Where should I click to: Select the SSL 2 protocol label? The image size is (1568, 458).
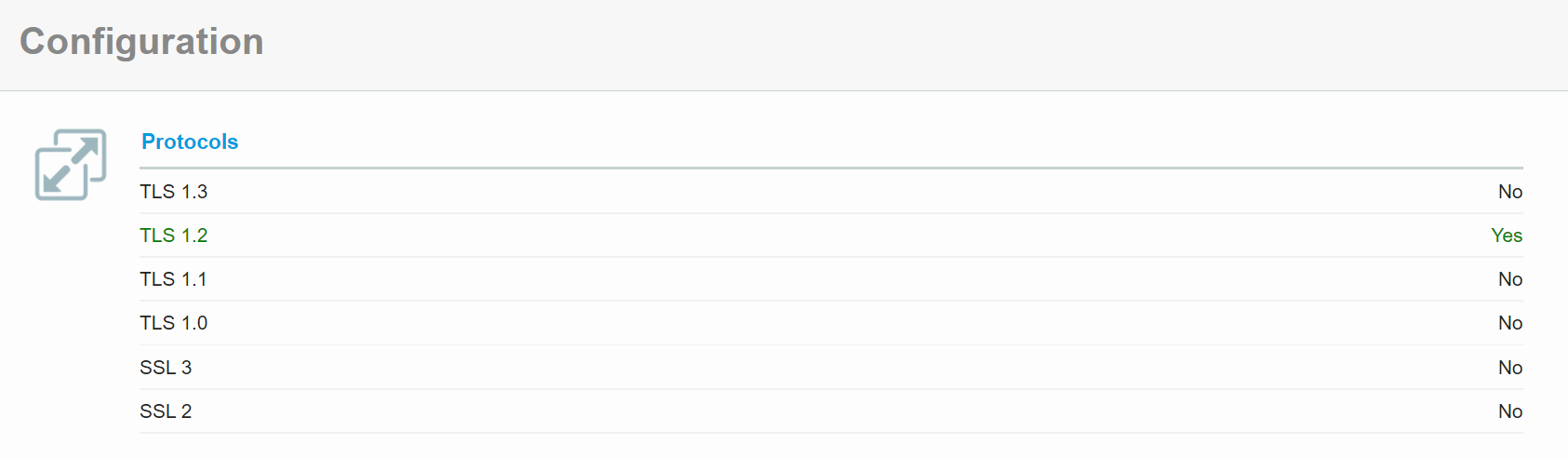tap(166, 411)
